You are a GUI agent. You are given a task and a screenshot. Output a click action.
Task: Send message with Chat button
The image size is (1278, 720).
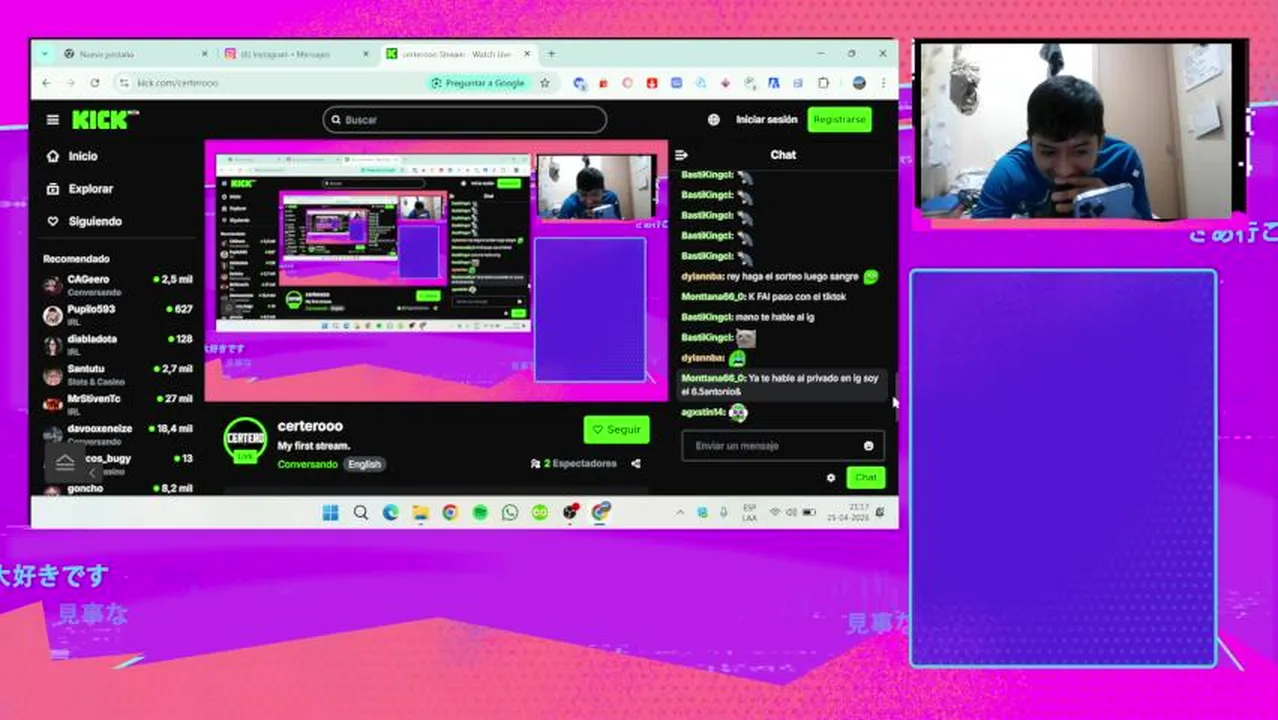(x=865, y=478)
